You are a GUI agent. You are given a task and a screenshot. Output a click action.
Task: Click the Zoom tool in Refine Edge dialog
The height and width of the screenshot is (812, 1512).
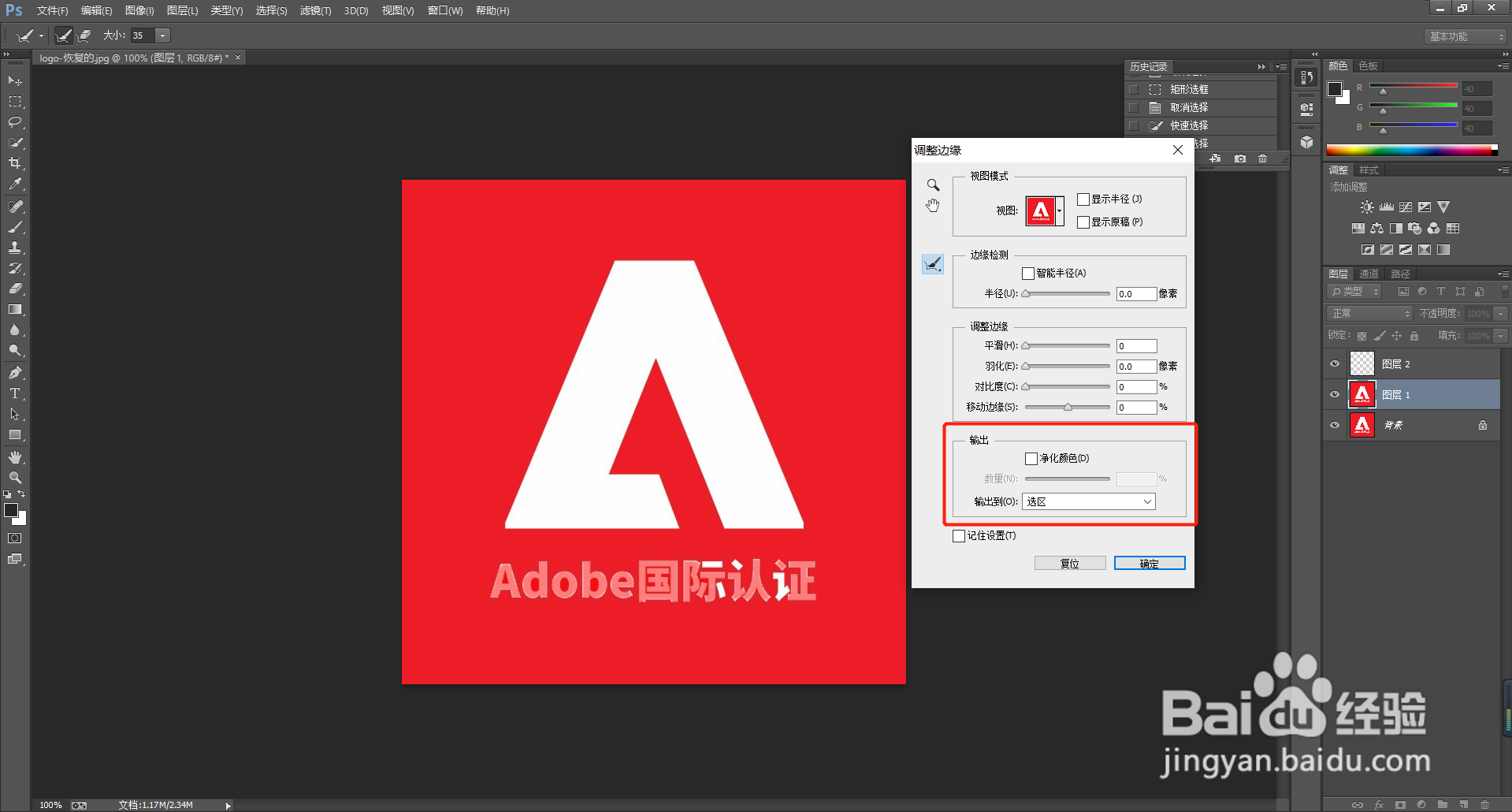pyautogui.click(x=933, y=185)
